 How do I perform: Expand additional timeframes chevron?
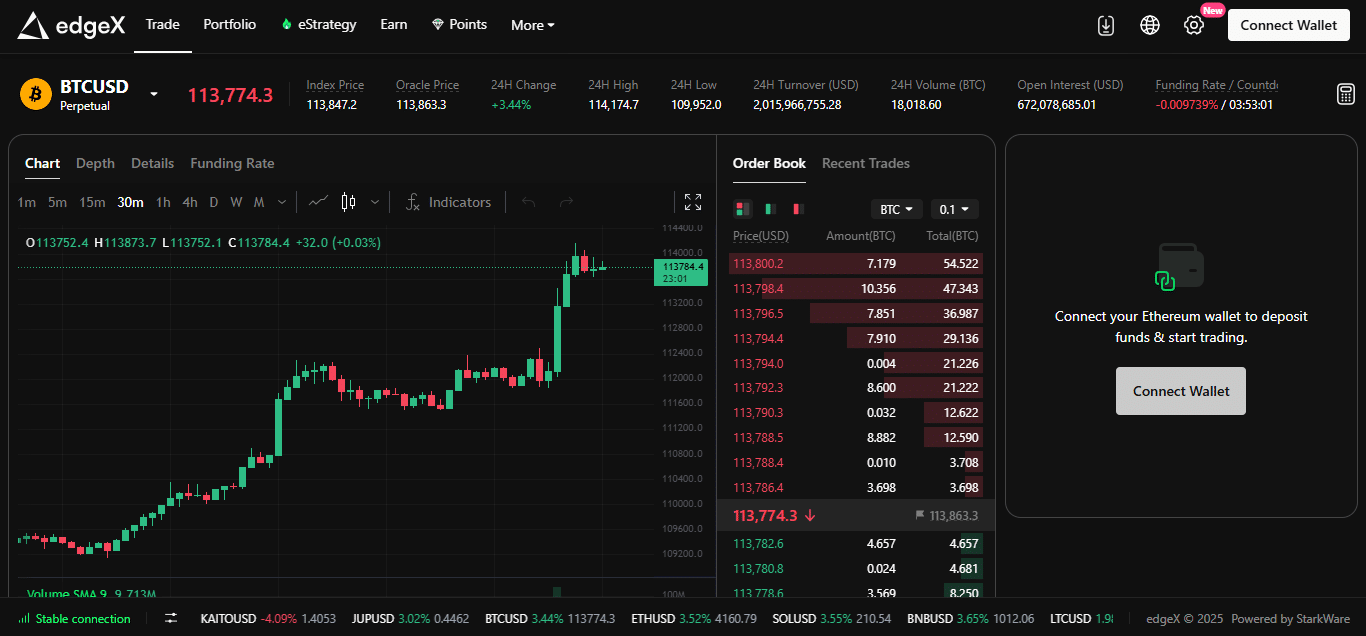tap(282, 202)
